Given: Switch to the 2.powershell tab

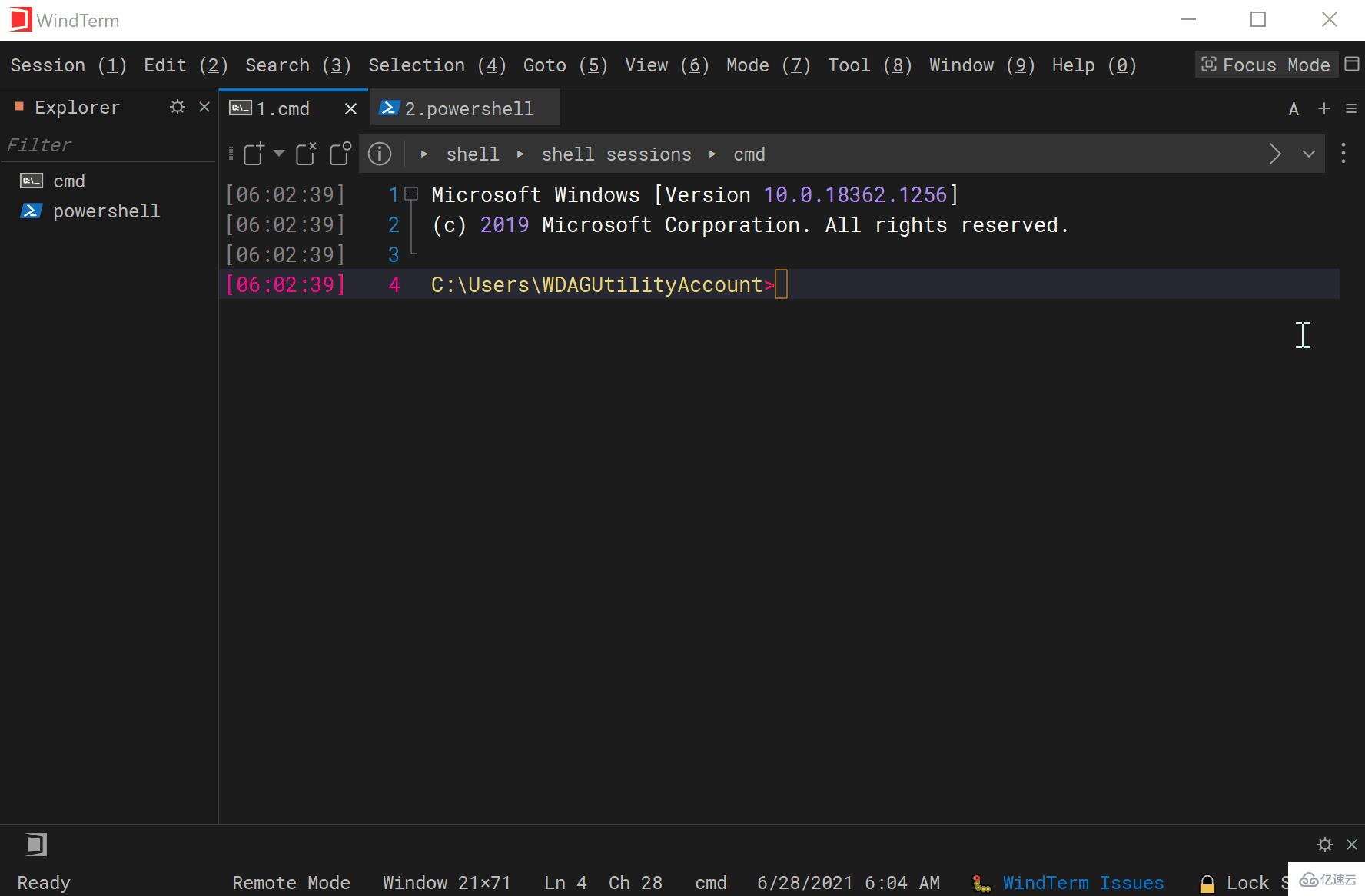Looking at the screenshot, I should (x=465, y=108).
